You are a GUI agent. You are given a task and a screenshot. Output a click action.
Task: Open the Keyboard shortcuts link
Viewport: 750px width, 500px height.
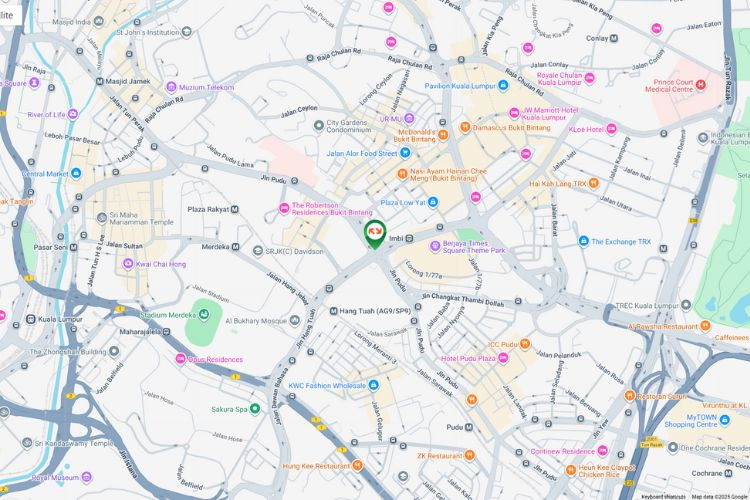(x=663, y=497)
